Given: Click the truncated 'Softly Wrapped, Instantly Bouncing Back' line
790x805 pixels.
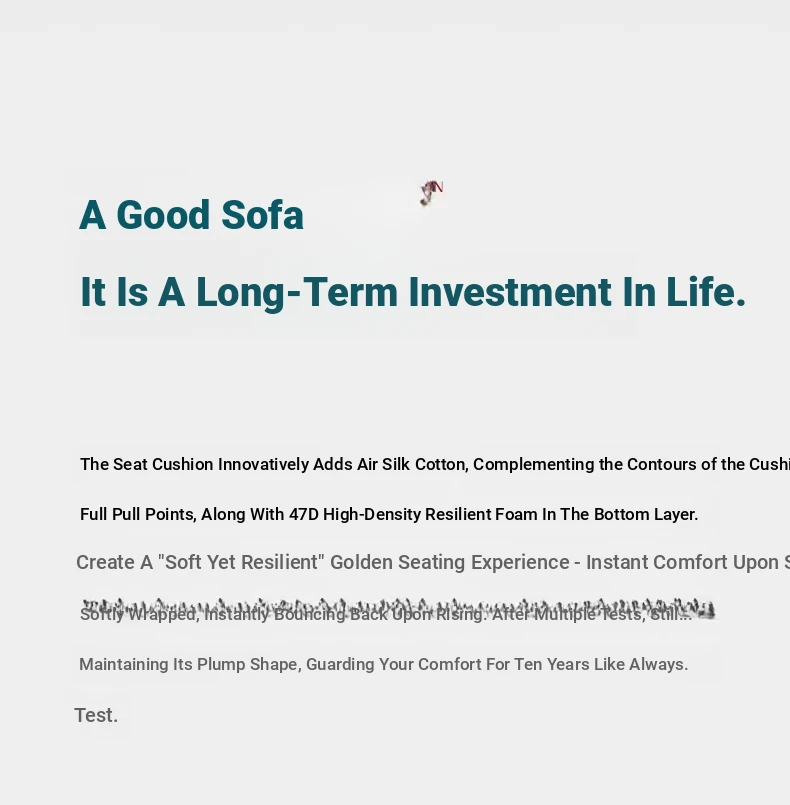Looking at the screenshot, I should pyautogui.click(x=386, y=614).
